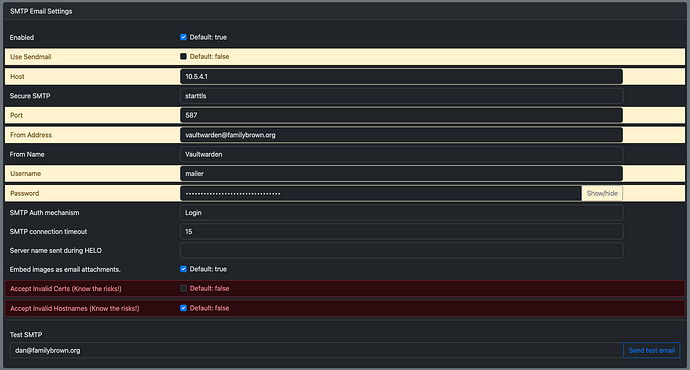
Task: Toggle Embed images as email attachments checkbox
Action: [x=184, y=269]
